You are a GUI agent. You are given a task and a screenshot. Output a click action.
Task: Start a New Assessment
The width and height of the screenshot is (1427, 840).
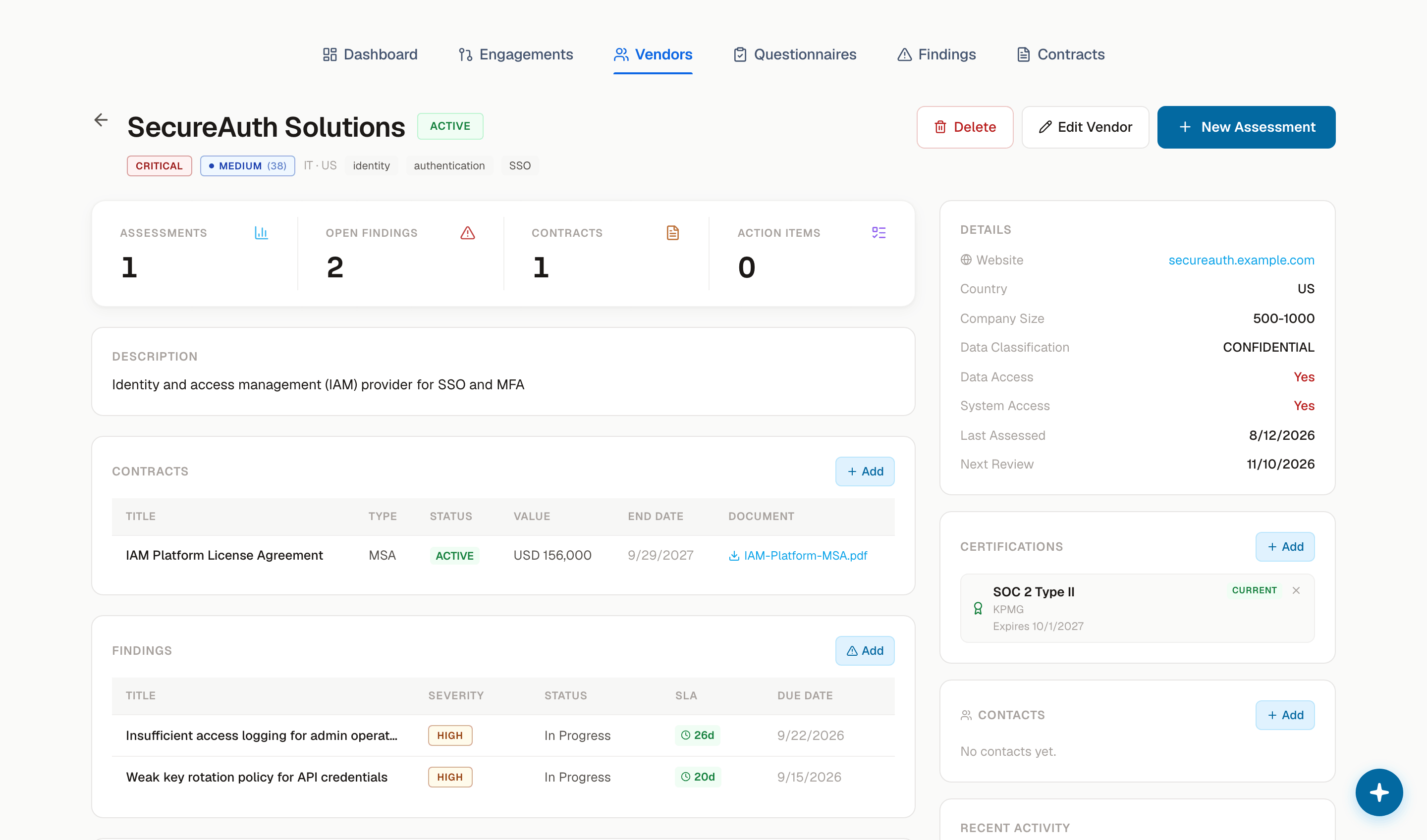(1246, 127)
